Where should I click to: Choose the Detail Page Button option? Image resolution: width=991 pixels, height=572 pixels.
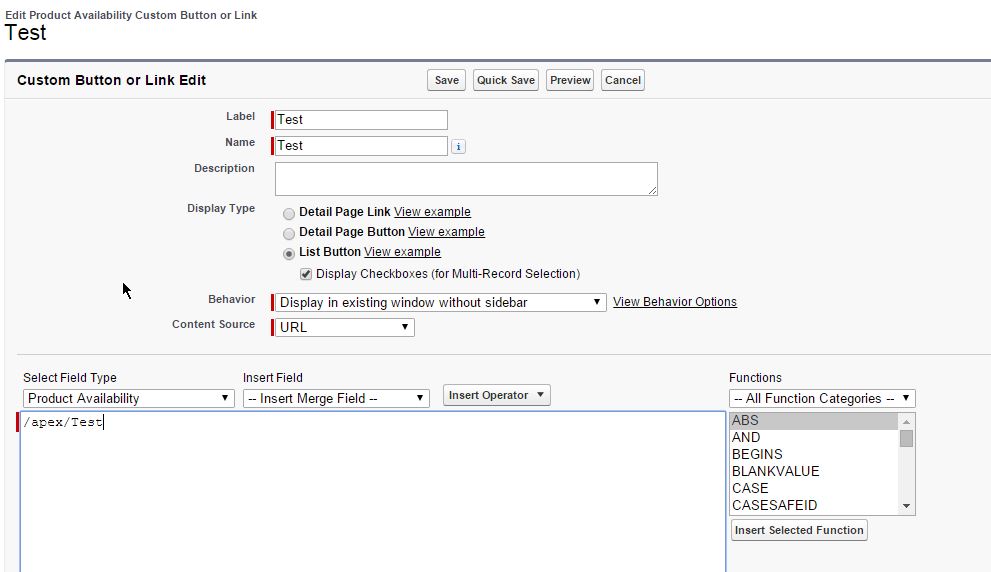click(x=289, y=233)
